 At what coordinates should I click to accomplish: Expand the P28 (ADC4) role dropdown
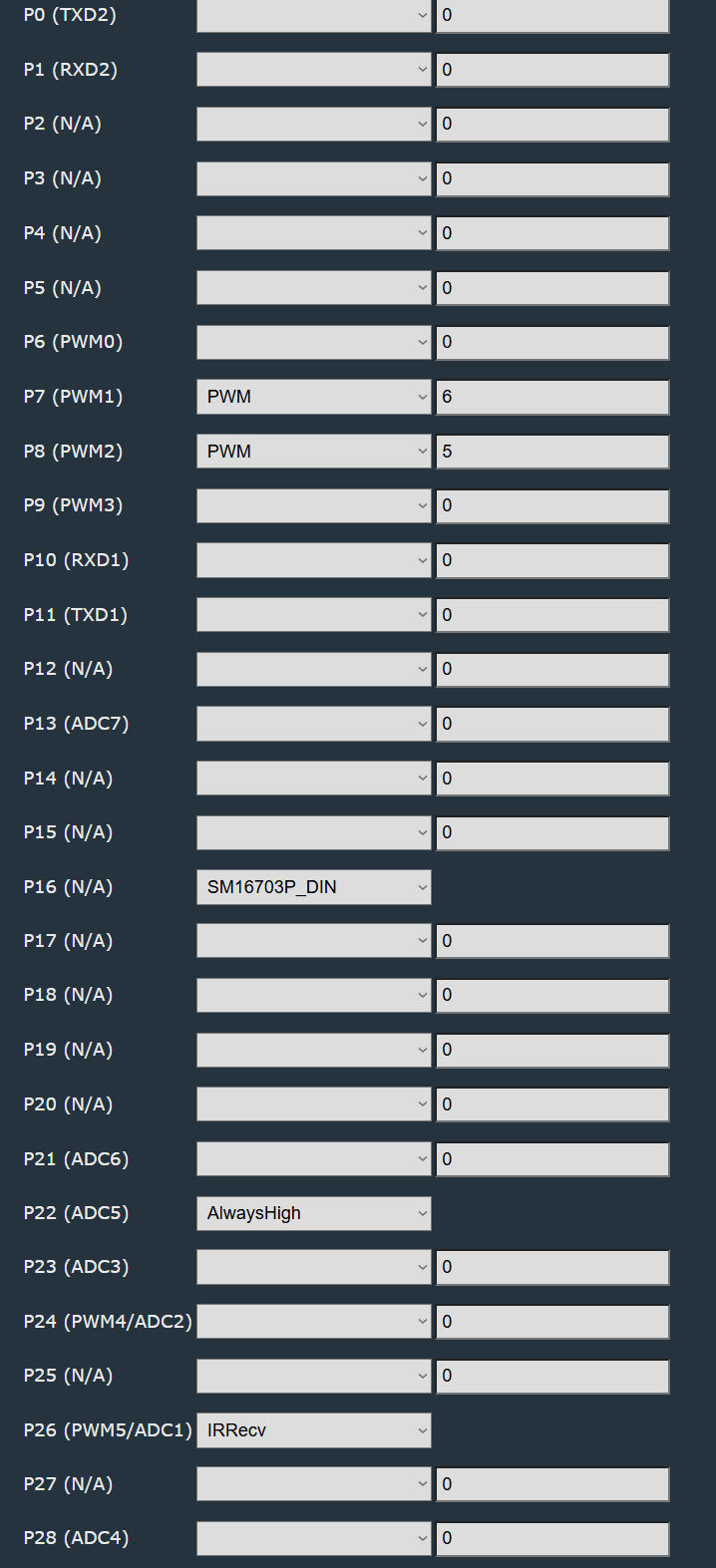[x=313, y=1538]
